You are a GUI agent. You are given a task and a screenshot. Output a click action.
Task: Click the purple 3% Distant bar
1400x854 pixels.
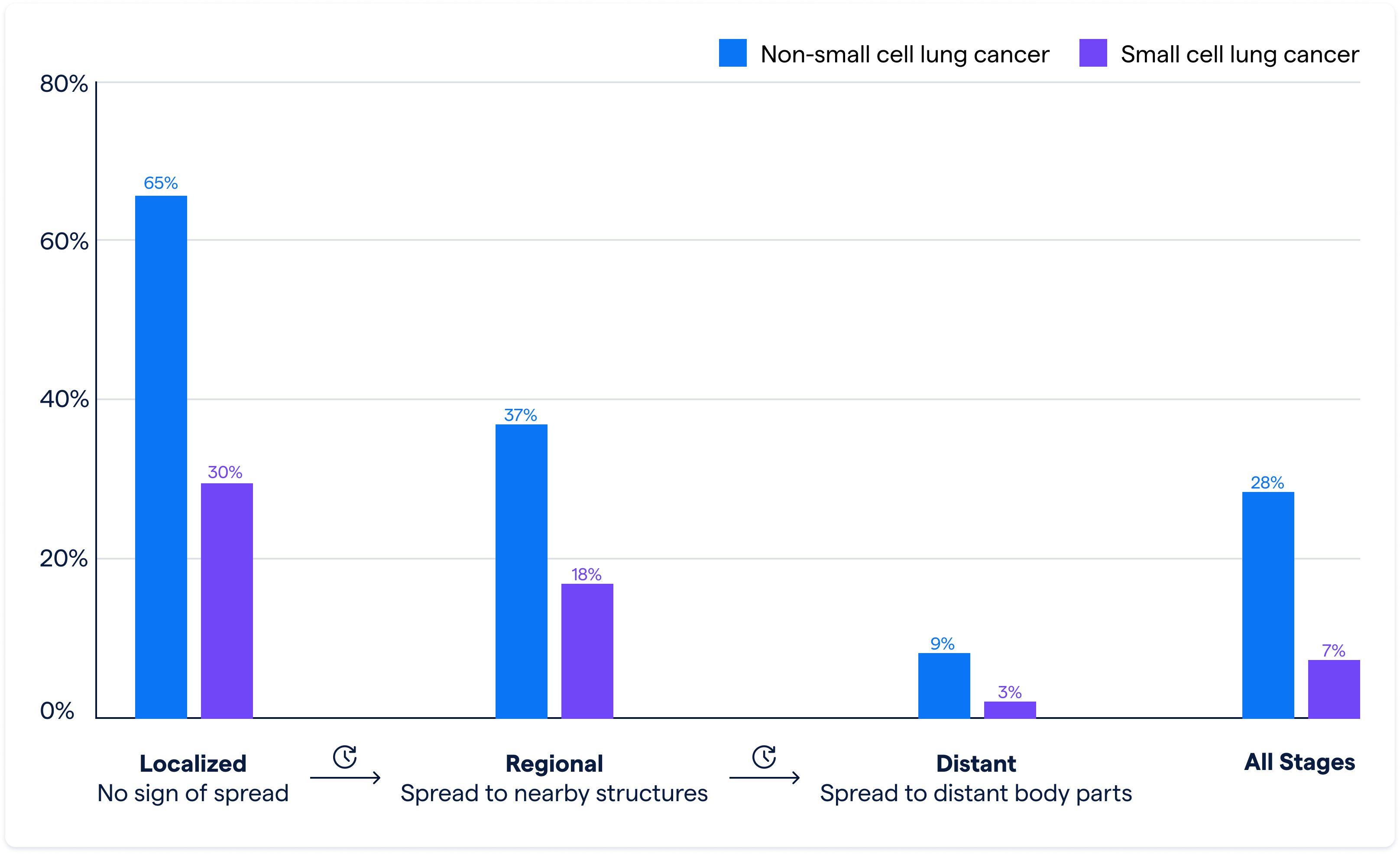tap(1010, 710)
